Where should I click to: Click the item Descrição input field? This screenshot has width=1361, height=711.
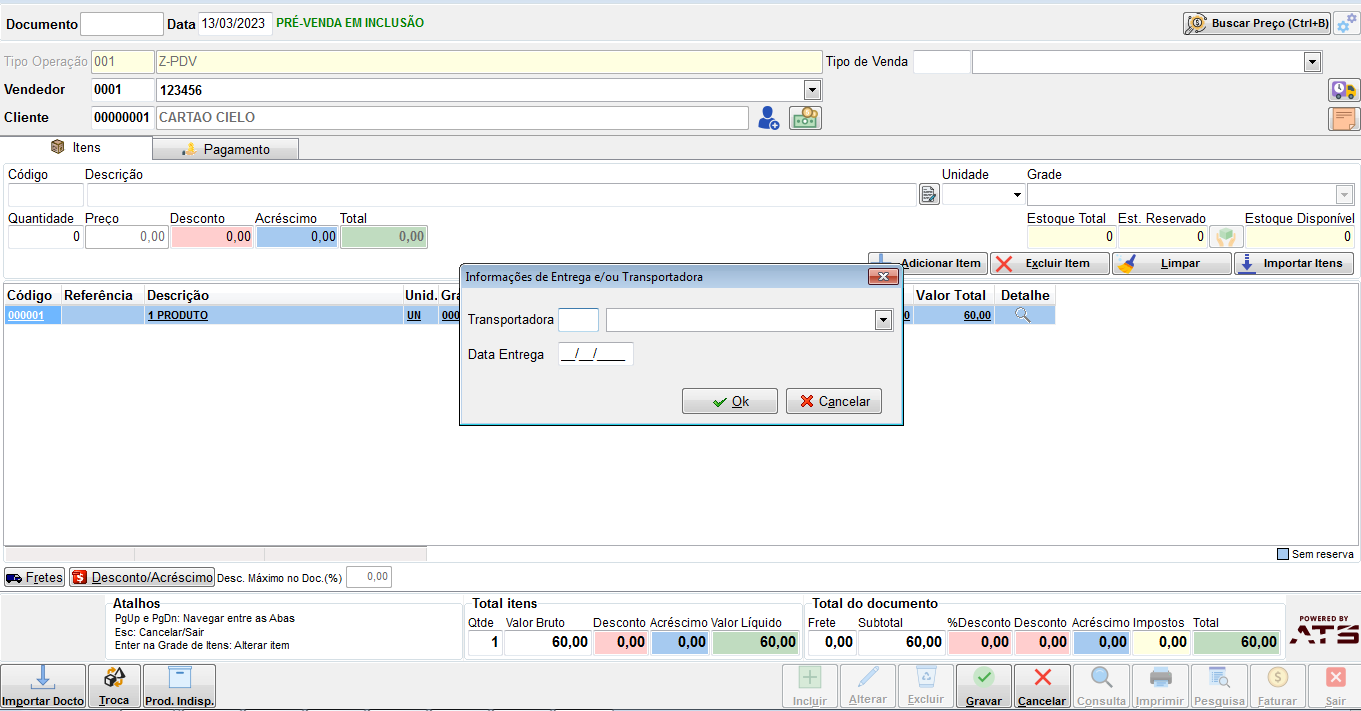tap(501, 195)
